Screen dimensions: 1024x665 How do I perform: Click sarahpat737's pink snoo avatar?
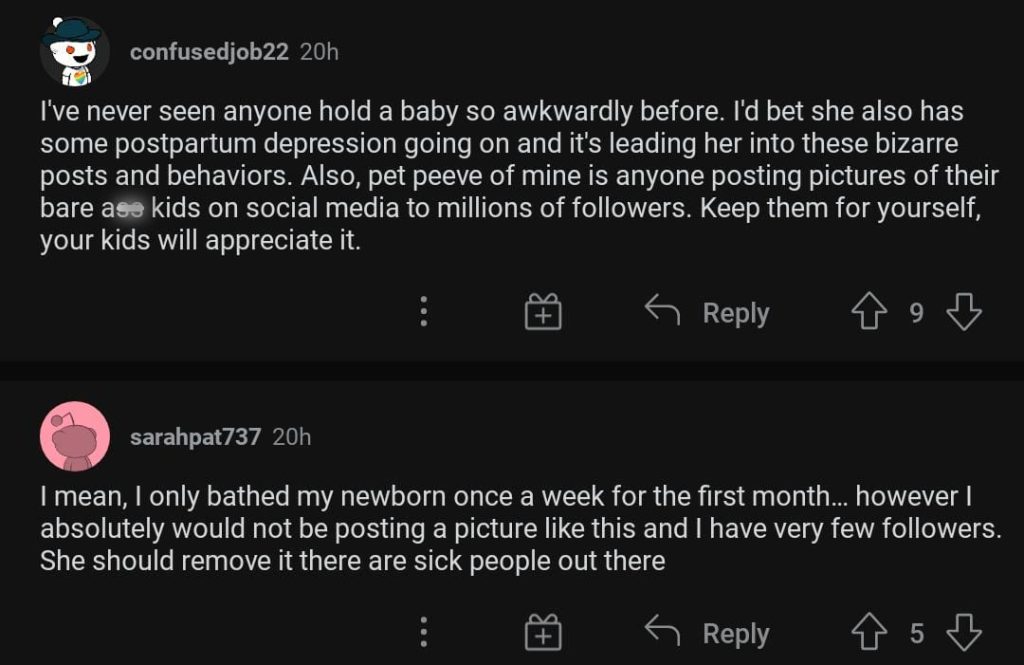point(74,436)
